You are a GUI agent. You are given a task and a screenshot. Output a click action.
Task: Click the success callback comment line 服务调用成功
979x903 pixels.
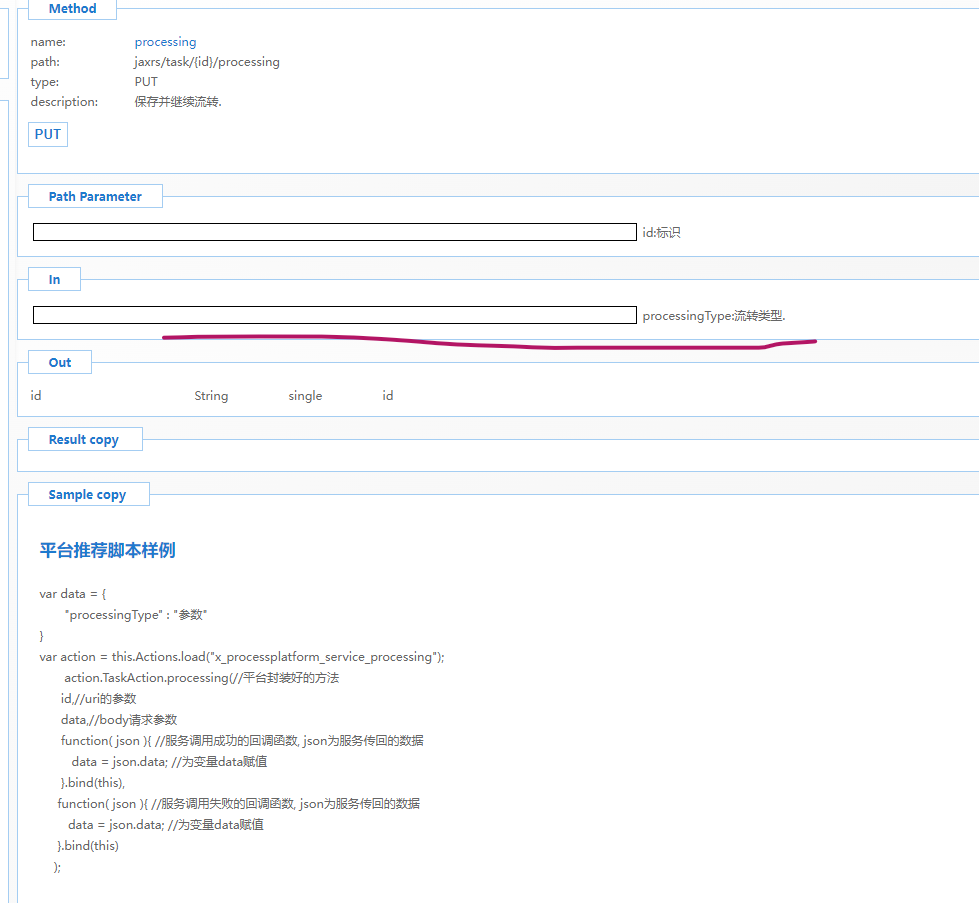click(x=242, y=741)
